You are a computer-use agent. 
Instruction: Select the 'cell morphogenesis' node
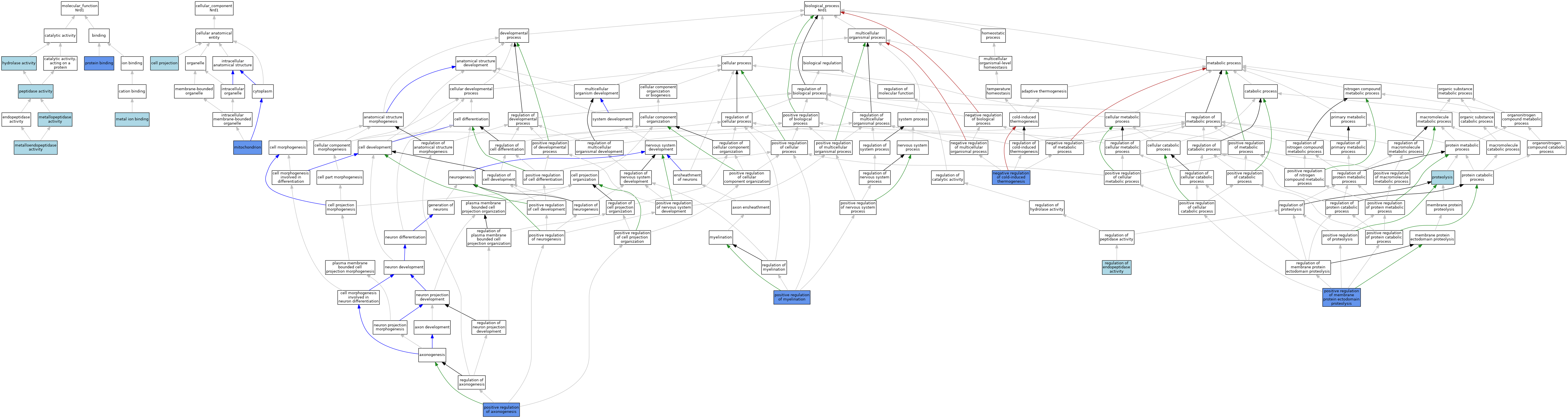coord(288,147)
